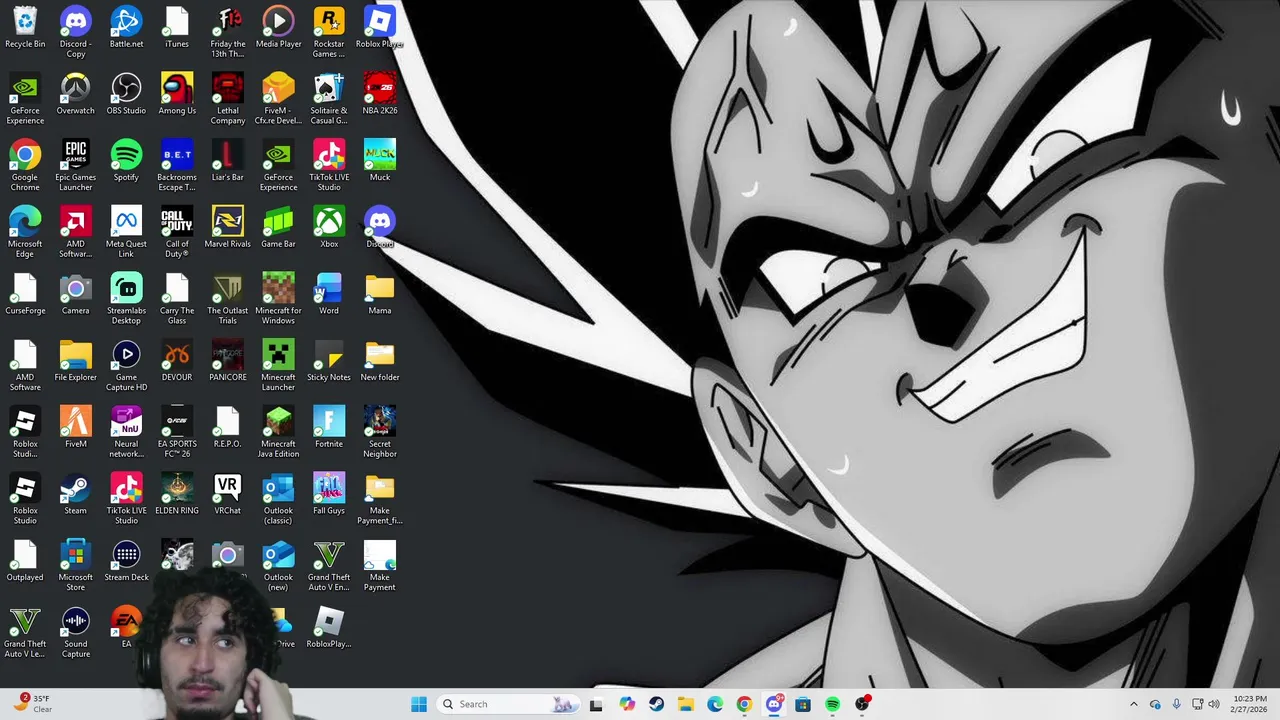1280x720 pixels.
Task: Open the R.E.P.O. desktop file
Action: (x=227, y=428)
